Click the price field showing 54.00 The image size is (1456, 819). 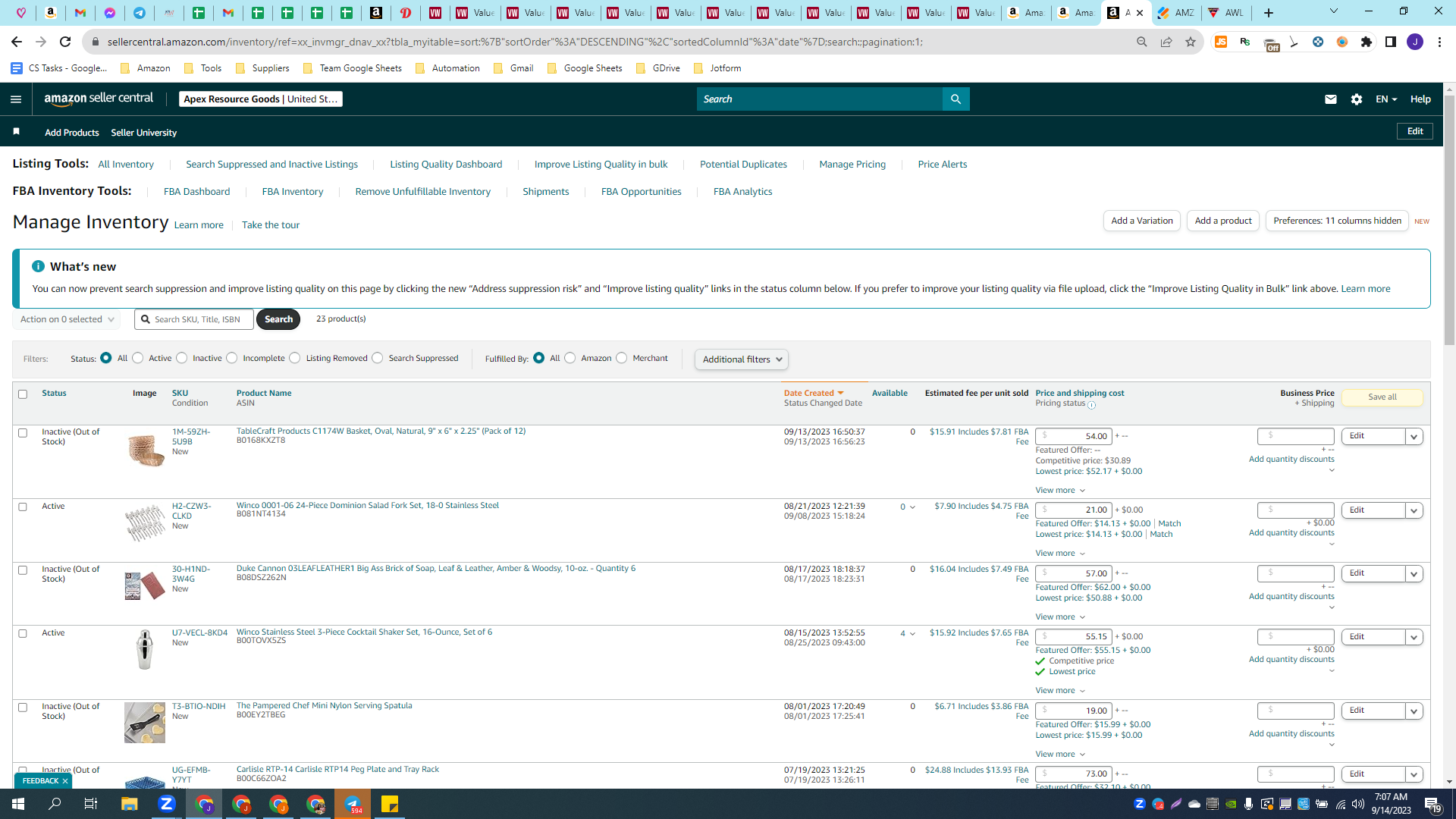click(1074, 437)
